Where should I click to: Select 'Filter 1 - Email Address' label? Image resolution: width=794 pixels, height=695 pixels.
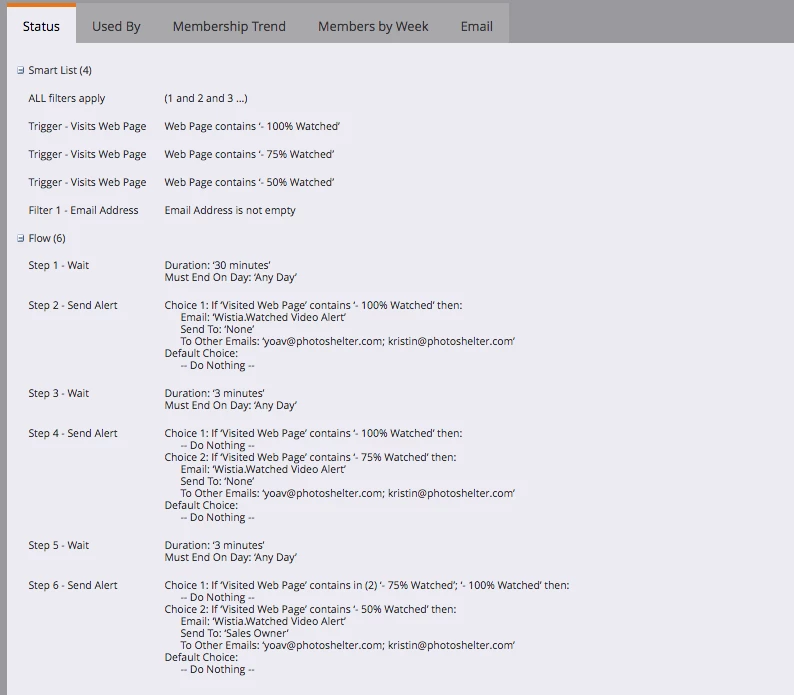[83, 210]
